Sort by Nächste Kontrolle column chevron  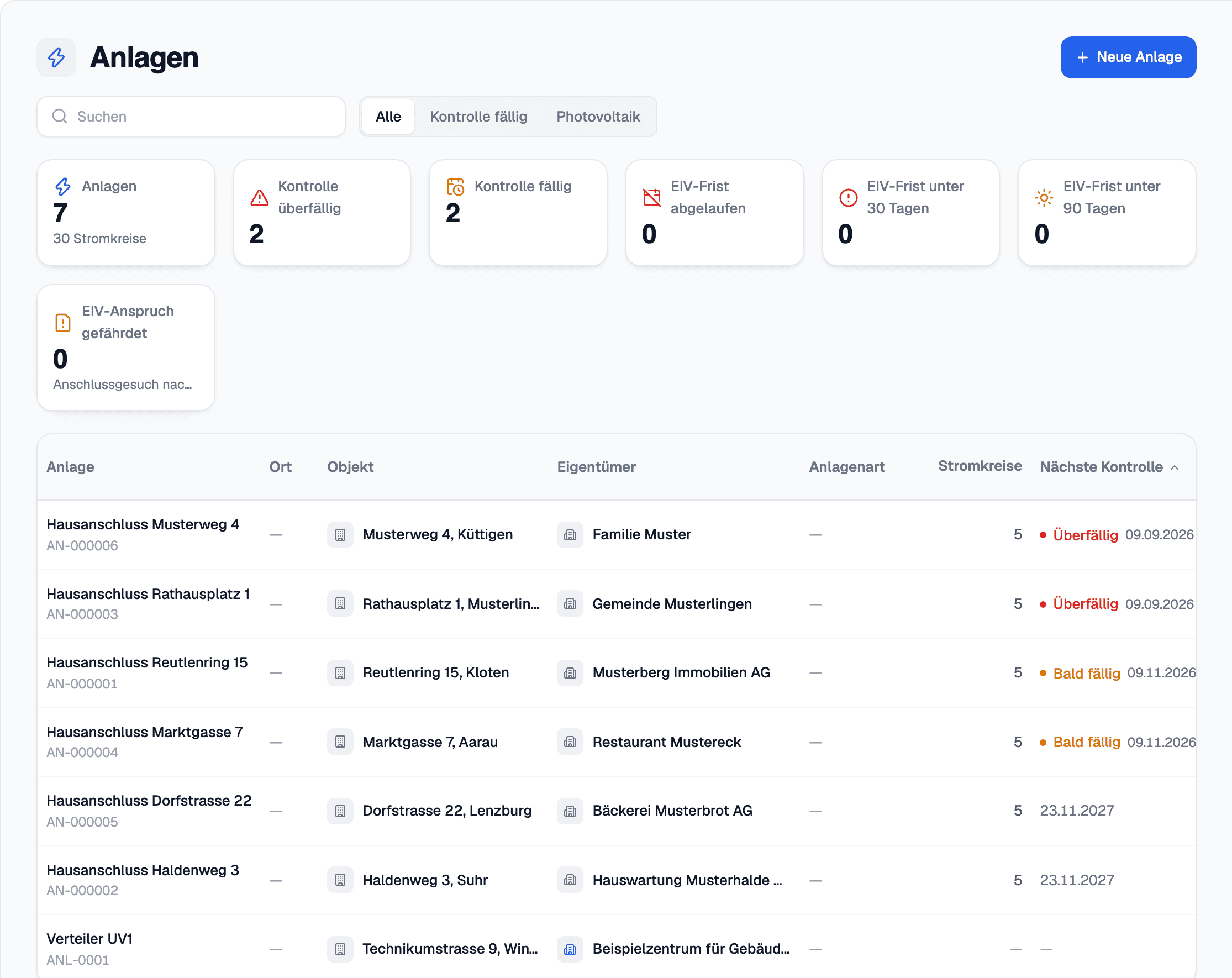pos(1175,467)
